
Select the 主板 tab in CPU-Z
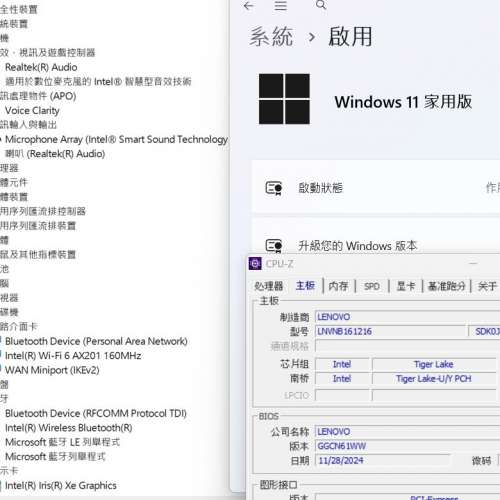point(305,286)
